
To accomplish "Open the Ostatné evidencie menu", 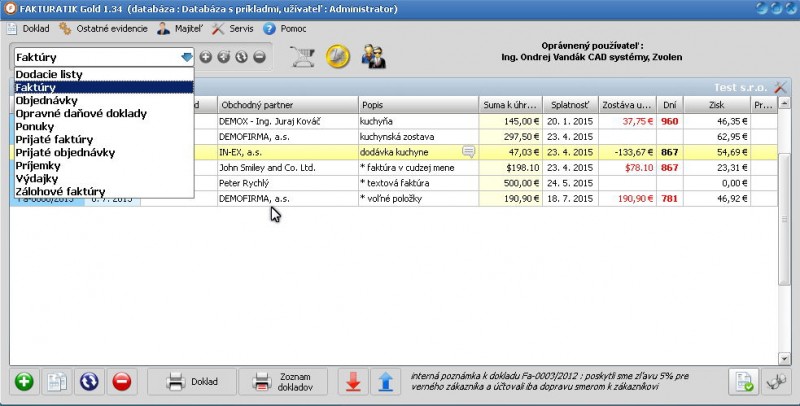I will coord(104,29).
